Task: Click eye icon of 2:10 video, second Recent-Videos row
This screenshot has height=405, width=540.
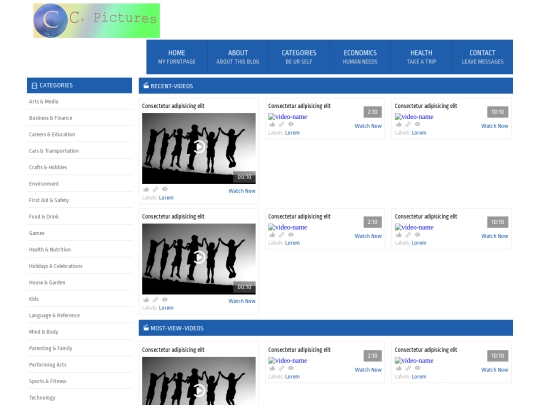Action: pos(291,235)
